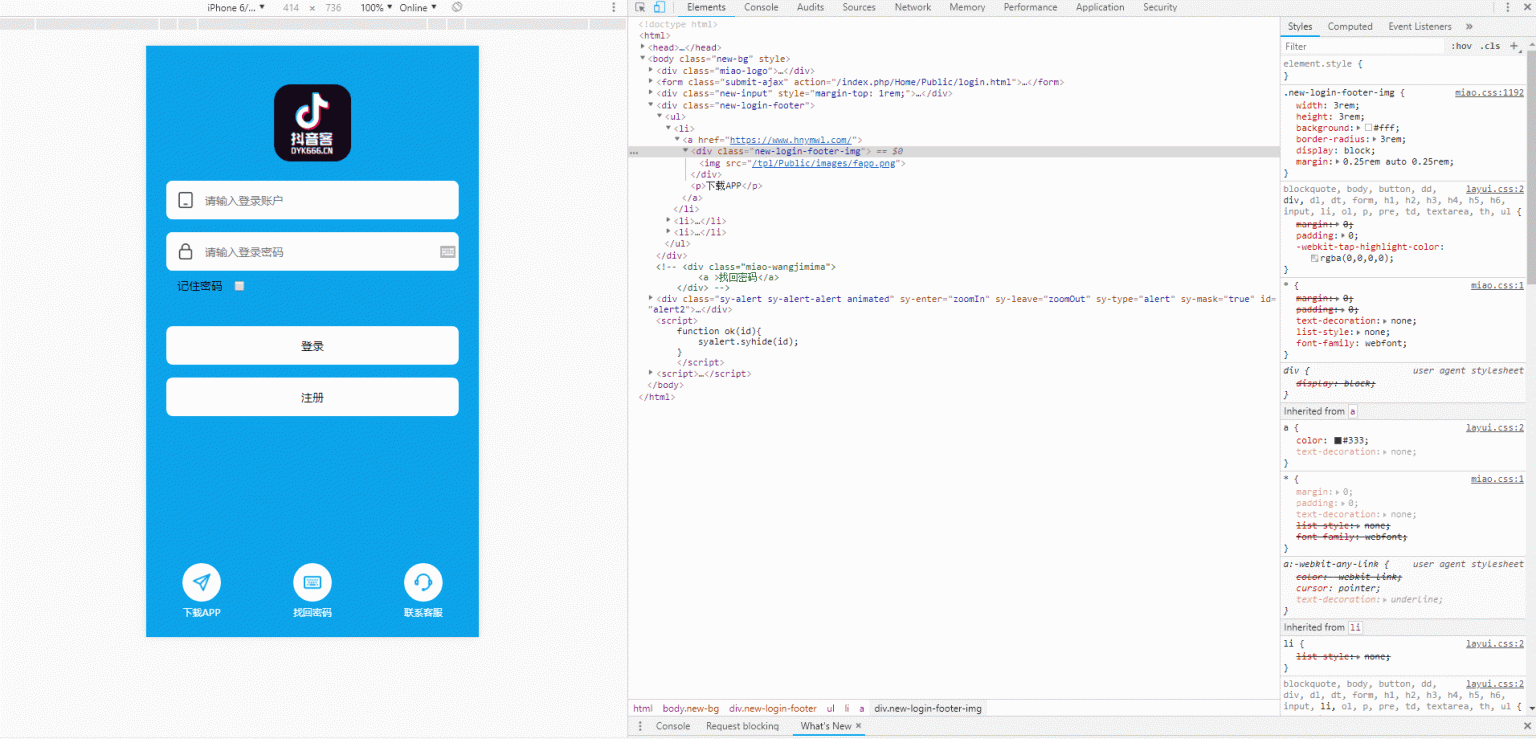Click the add new style rule plus
Image resolution: width=1536 pixels, height=739 pixels.
tap(1514, 46)
